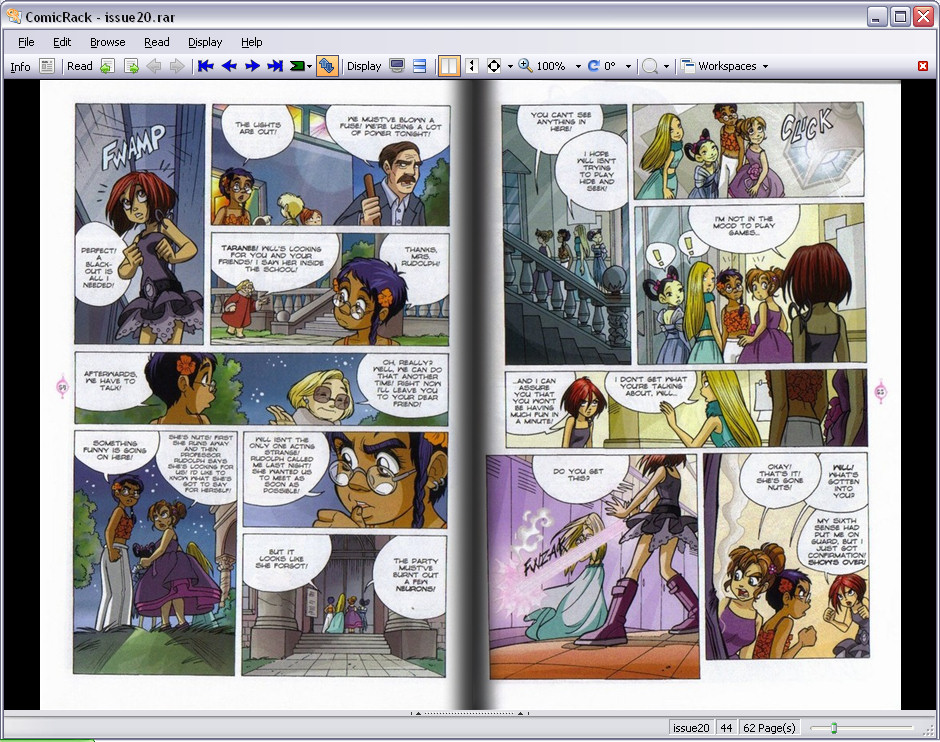The width and height of the screenshot is (940, 742).
Task: Open the bookmark dropdown arrow
Action: (x=309, y=67)
